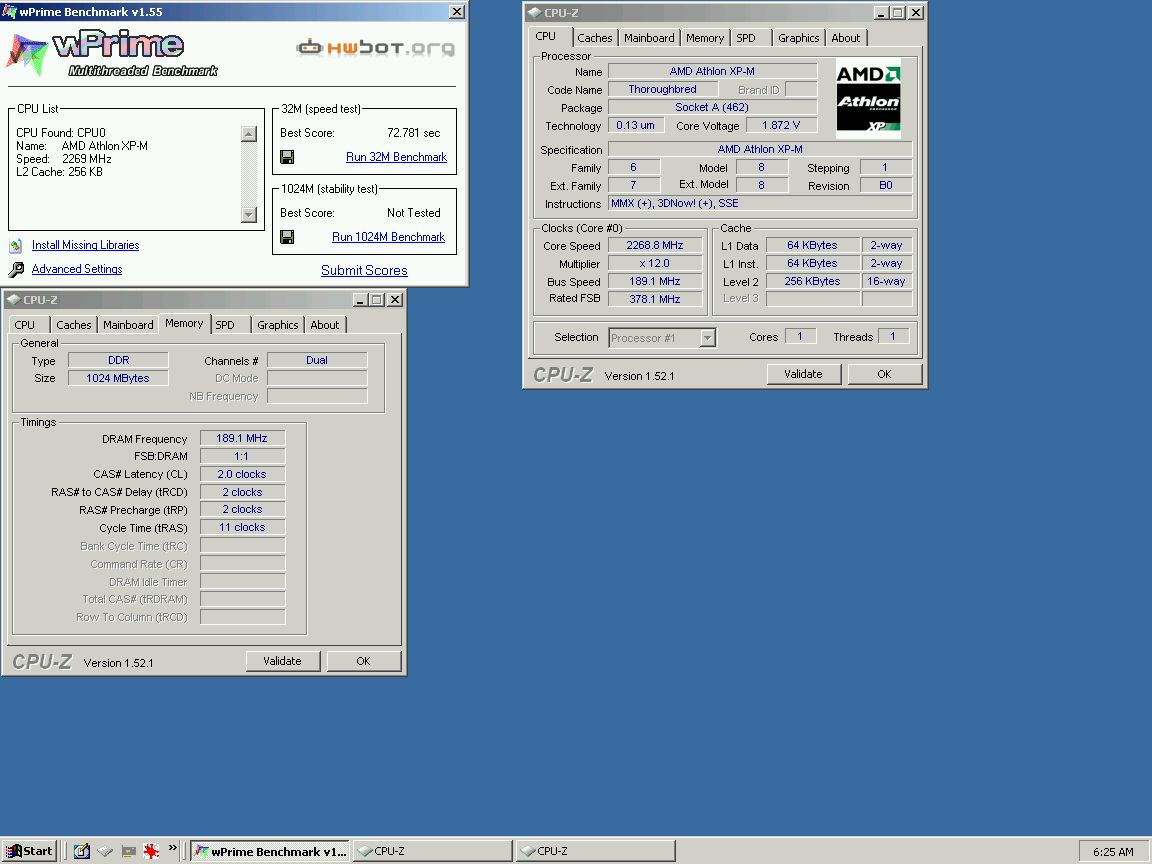
Task: Select CPU tab in the right CPU-Z window
Action: click(545, 36)
